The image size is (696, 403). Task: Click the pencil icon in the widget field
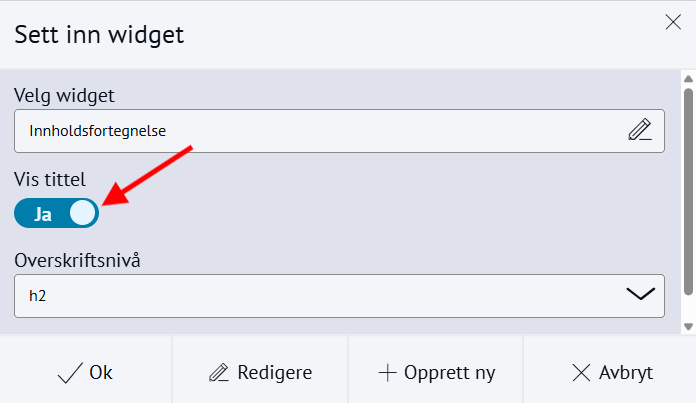tap(639, 130)
